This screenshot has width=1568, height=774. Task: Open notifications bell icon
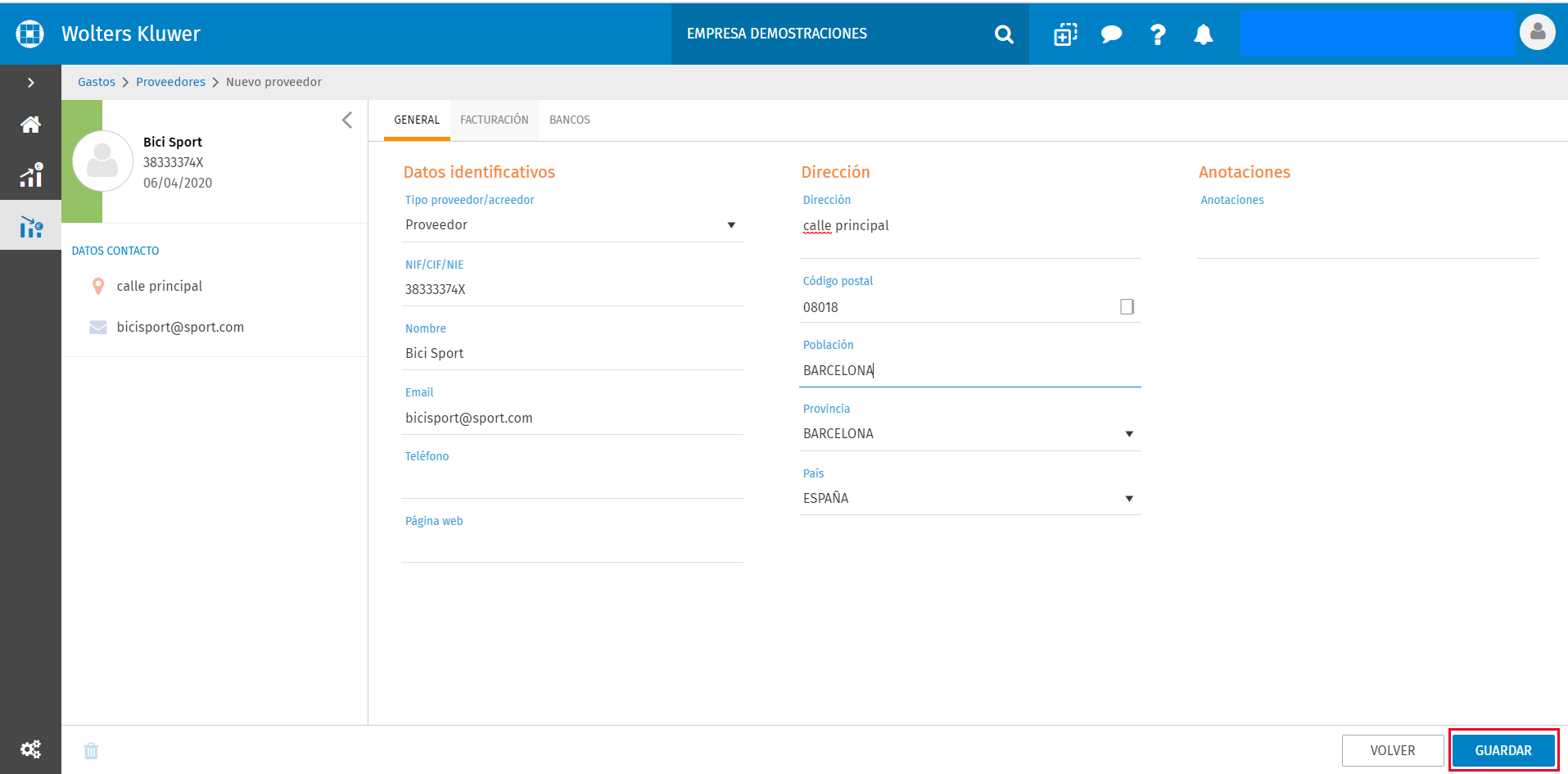click(1203, 34)
